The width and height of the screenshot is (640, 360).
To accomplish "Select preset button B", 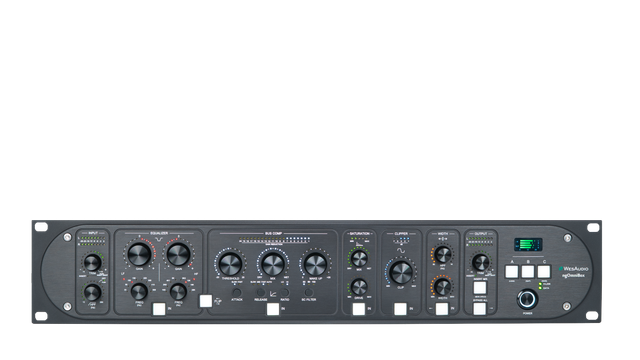I will [528, 271].
